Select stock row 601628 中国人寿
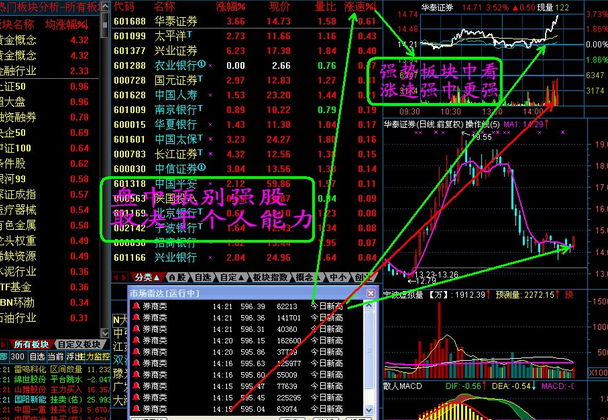608x420 pixels. pyautogui.click(x=245, y=95)
